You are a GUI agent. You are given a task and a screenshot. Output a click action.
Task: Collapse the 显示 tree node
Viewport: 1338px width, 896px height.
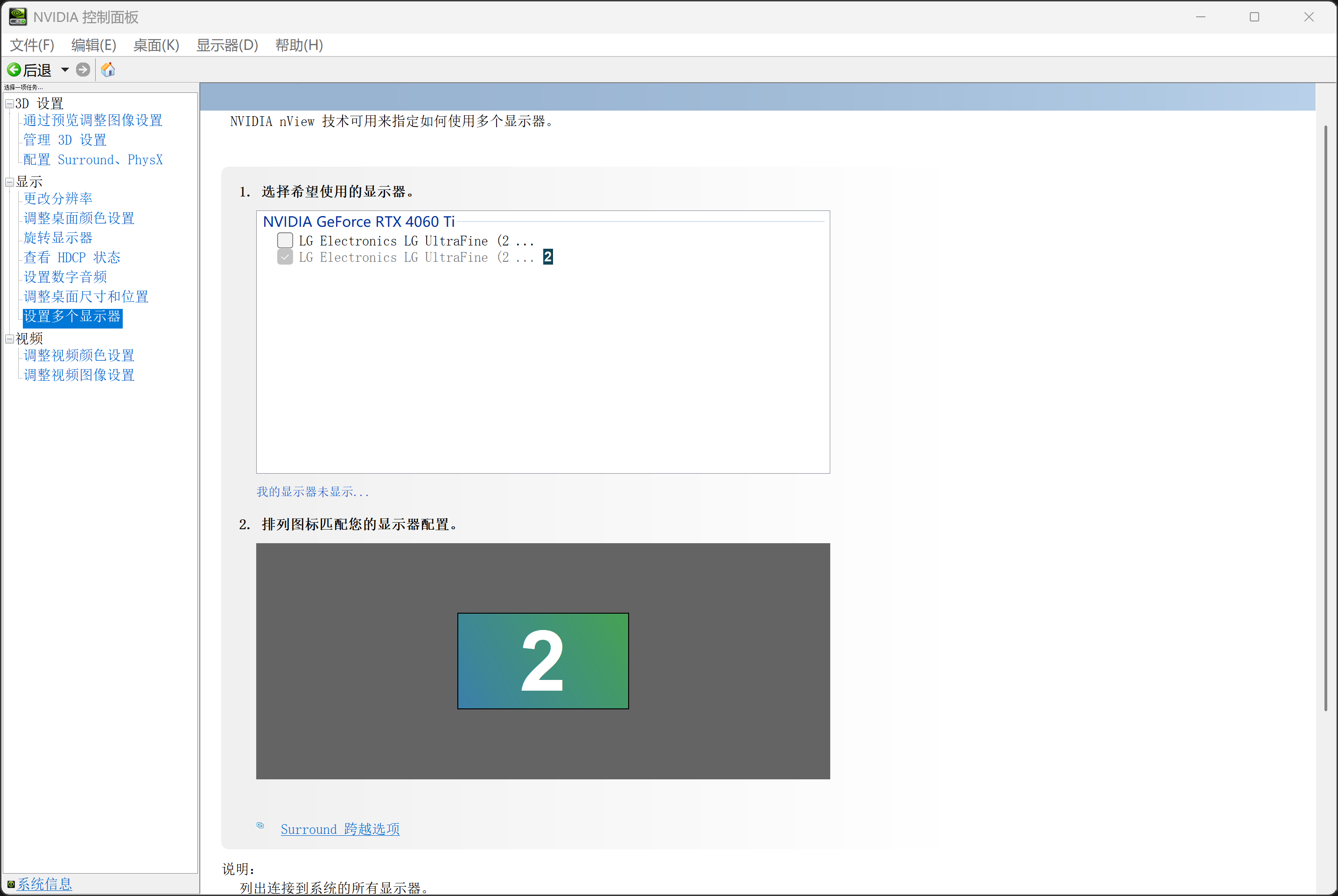point(10,182)
